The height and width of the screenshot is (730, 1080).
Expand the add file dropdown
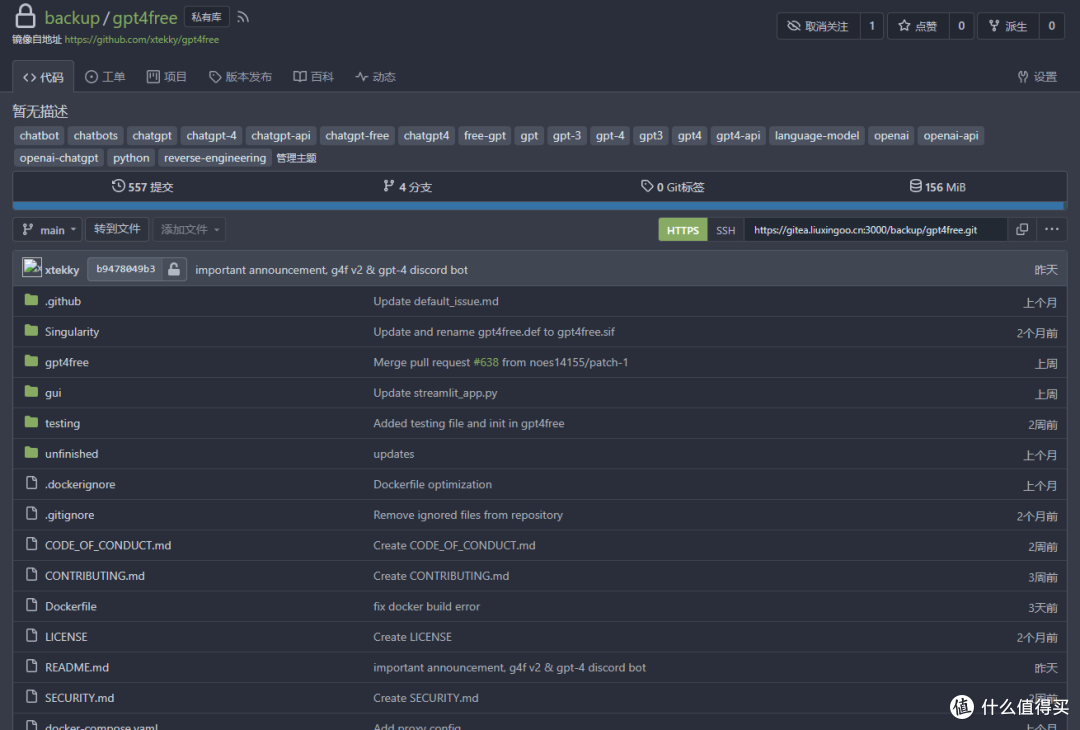[189, 230]
